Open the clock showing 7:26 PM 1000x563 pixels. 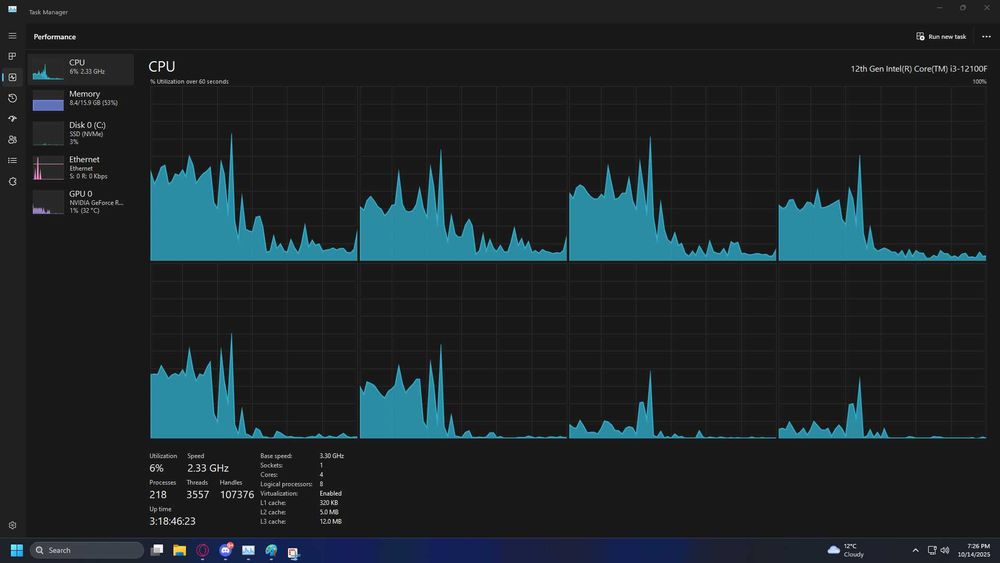974,550
